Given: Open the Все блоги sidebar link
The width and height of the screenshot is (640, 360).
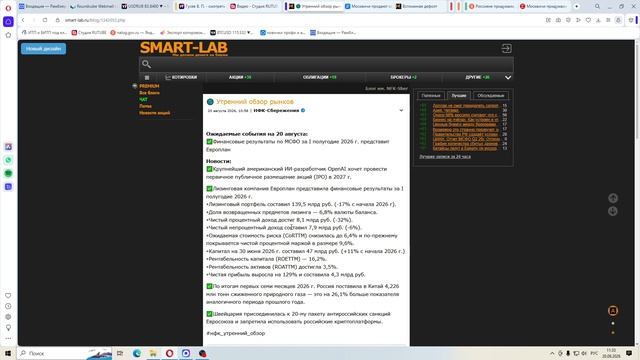Looking at the screenshot, I should point(149,93).
